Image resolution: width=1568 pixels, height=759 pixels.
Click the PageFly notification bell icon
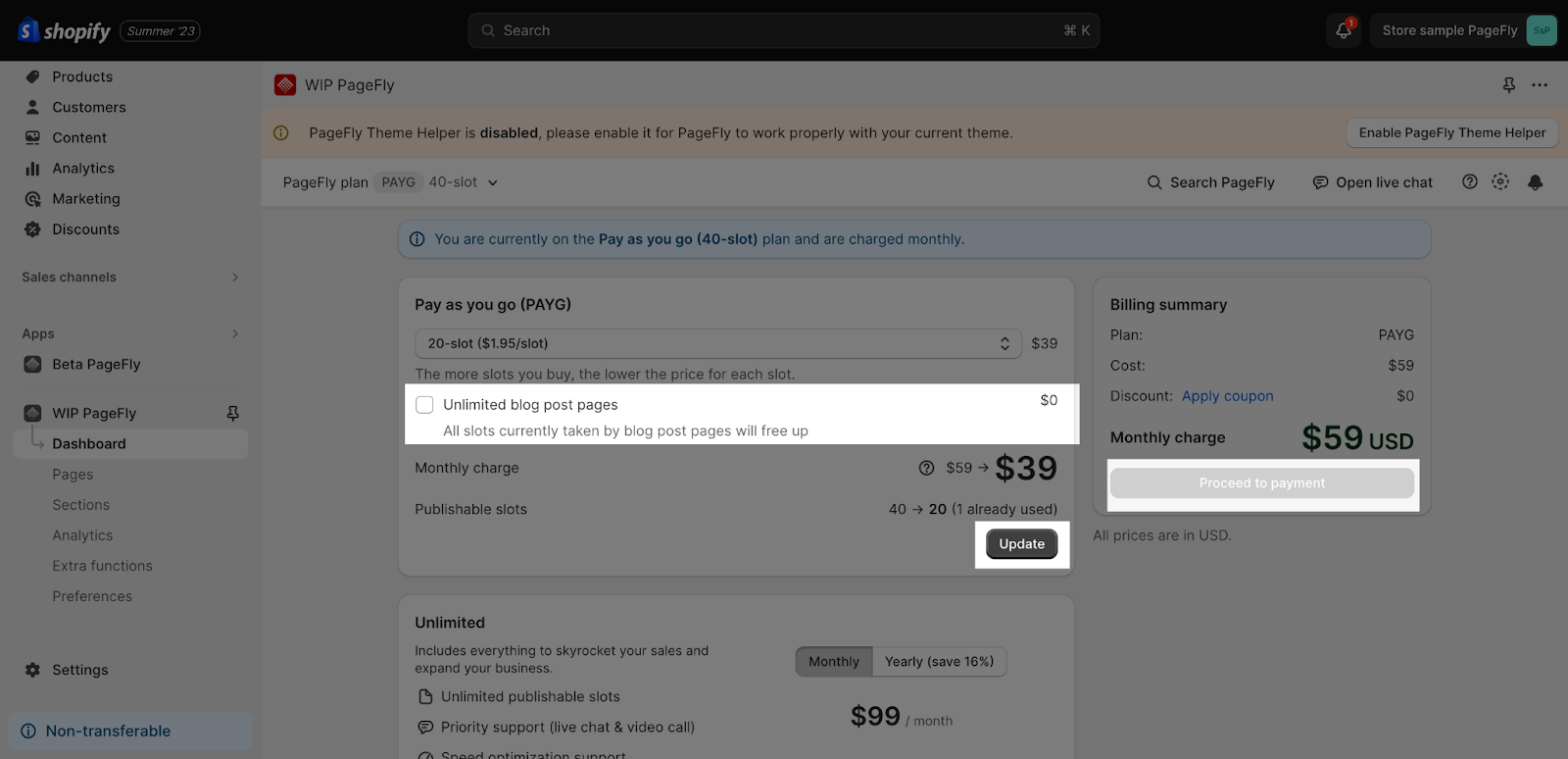1535,182
